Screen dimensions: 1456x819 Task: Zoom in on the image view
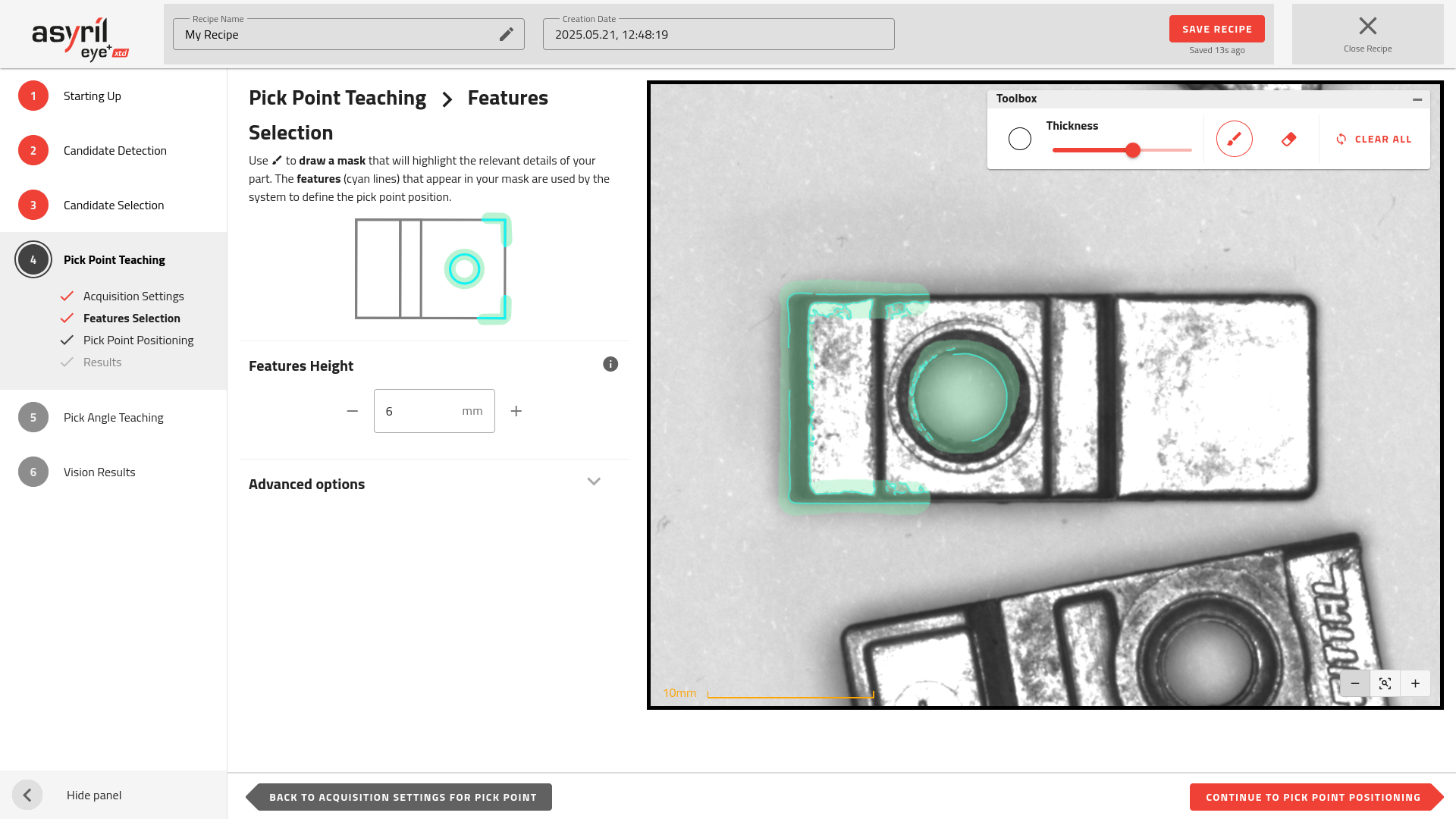(x=1415, y=683)
